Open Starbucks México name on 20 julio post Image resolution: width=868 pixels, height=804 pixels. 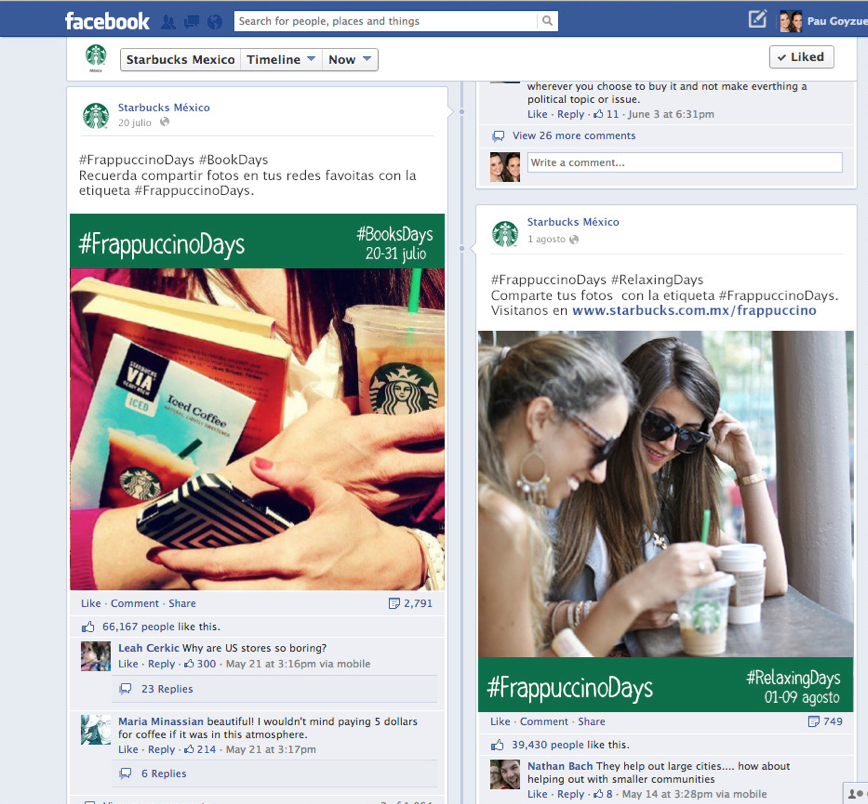tap(164, 107)
